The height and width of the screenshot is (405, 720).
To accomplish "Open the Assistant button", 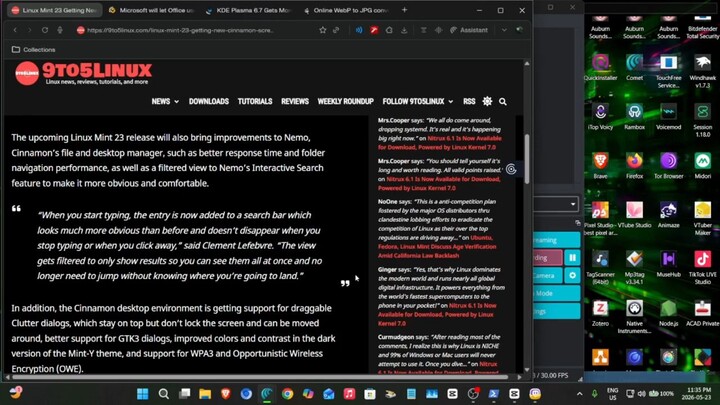I will click(469, 30).
